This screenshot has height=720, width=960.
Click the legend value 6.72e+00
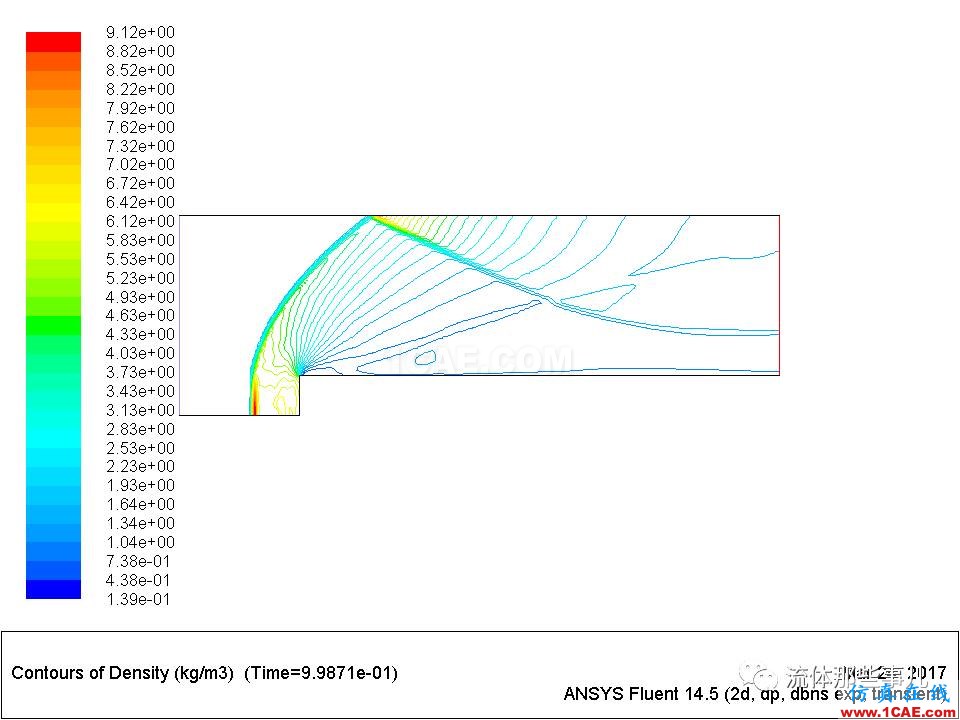(140, 183)
